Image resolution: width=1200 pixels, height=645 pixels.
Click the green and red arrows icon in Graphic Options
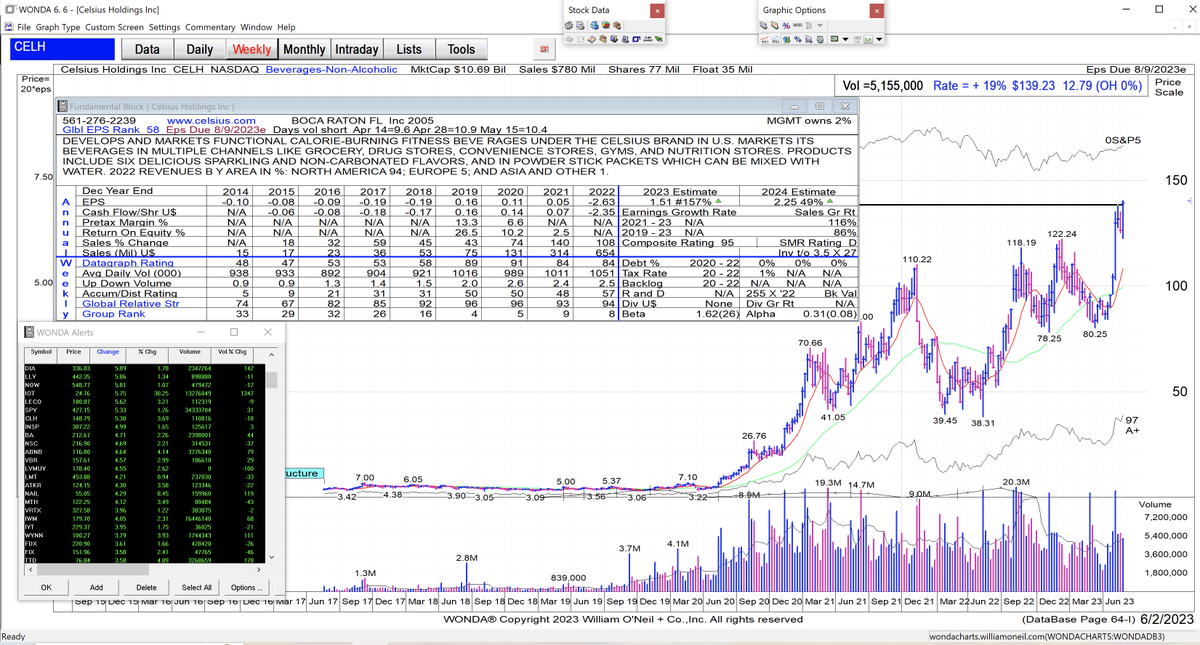coord(786,39)
